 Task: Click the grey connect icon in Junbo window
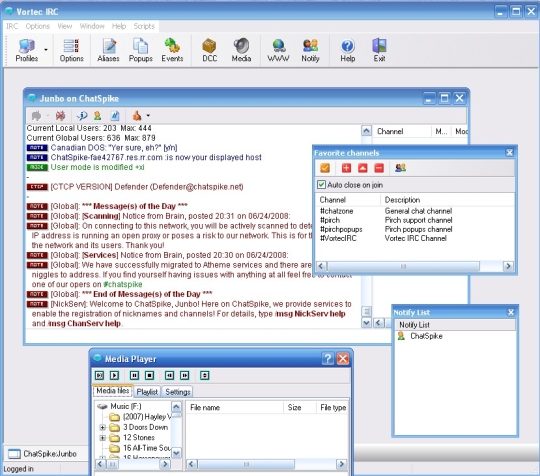point(36,116)
